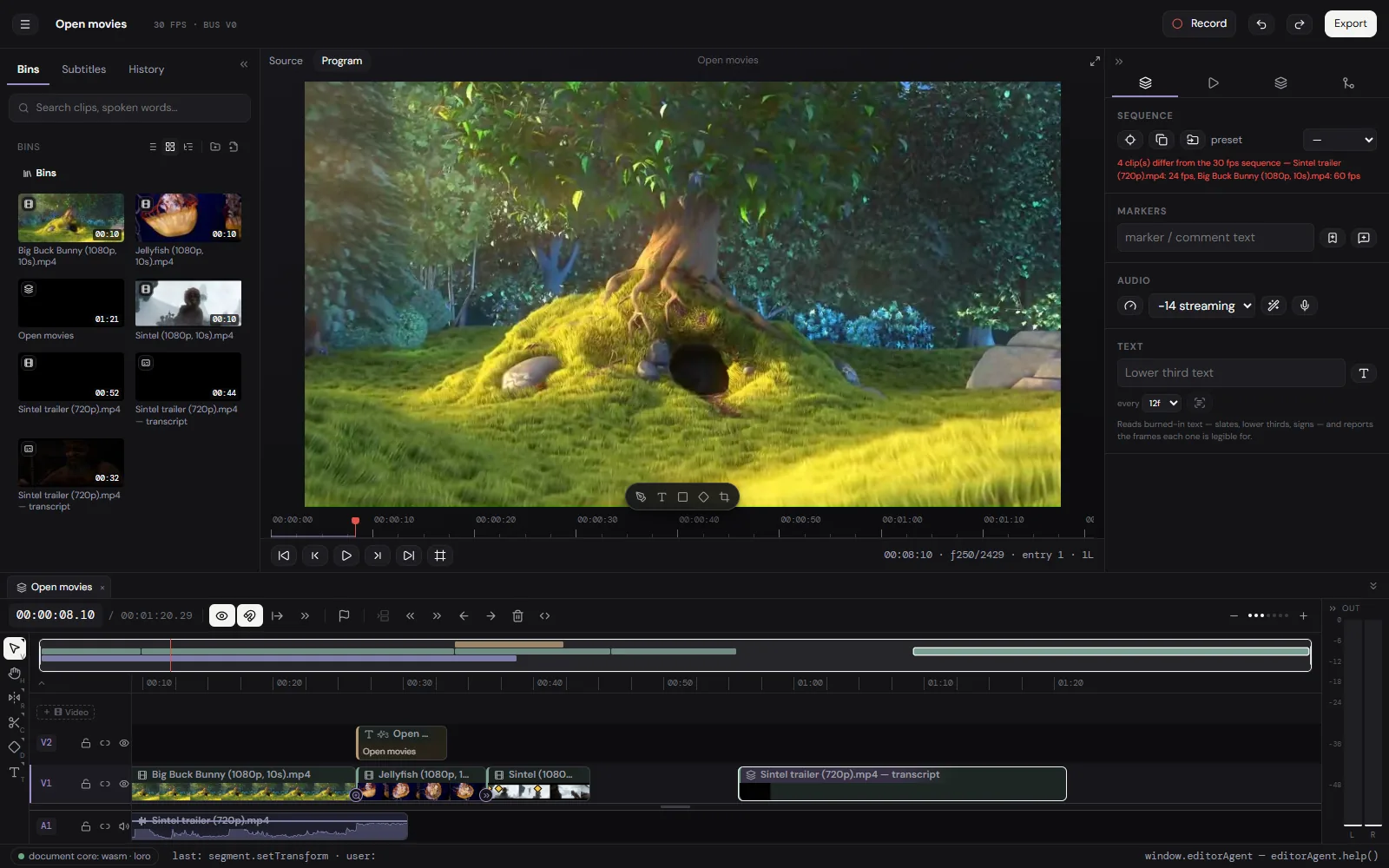Open the -14 streaming loudness dropdown

coord(1202,306)
